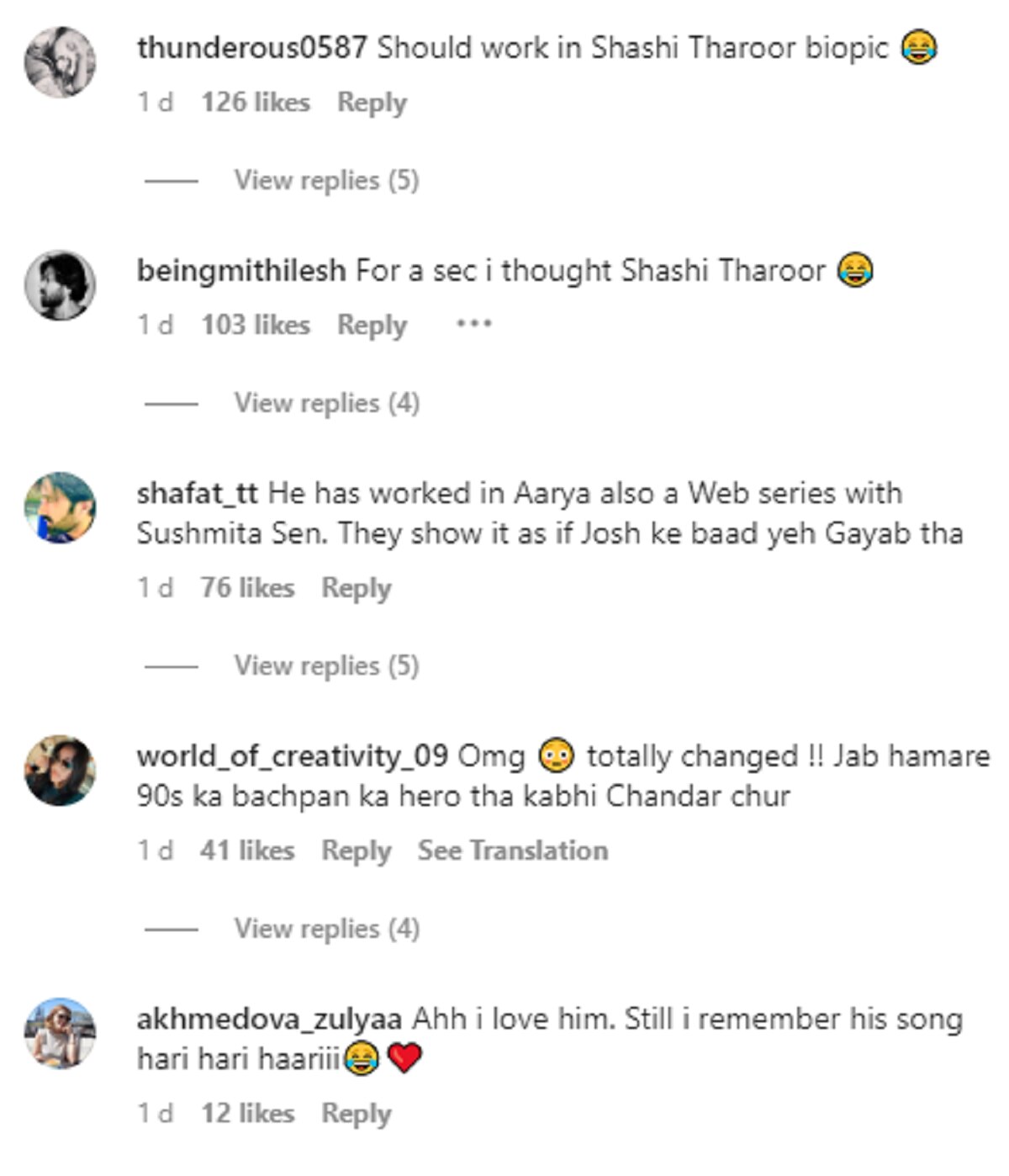This screenshot has height=1176, width=1009.
Task: Expand the 4 replies under beingmithilesh's comment
Action: click(326, 403)
